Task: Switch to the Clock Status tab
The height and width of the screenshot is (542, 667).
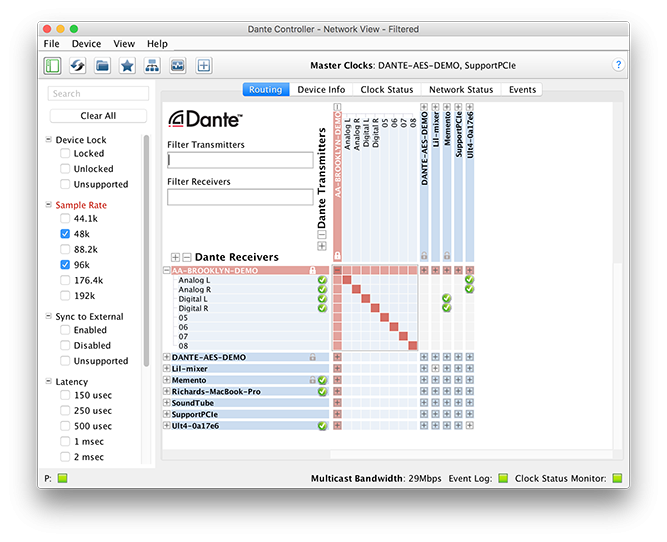Action: 386,90
